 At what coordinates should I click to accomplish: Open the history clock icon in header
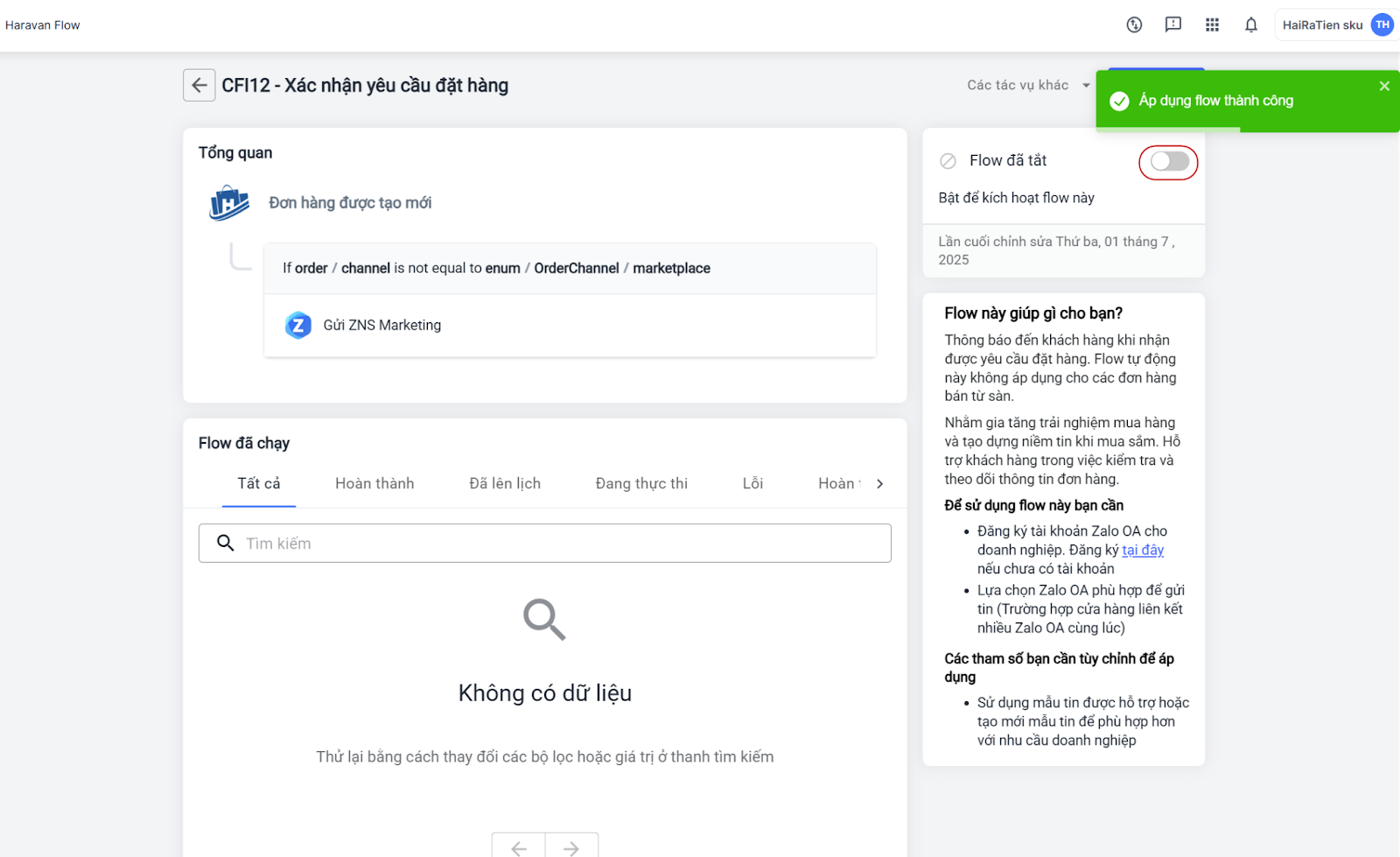pyautogui.click(x=1134, y=25)
